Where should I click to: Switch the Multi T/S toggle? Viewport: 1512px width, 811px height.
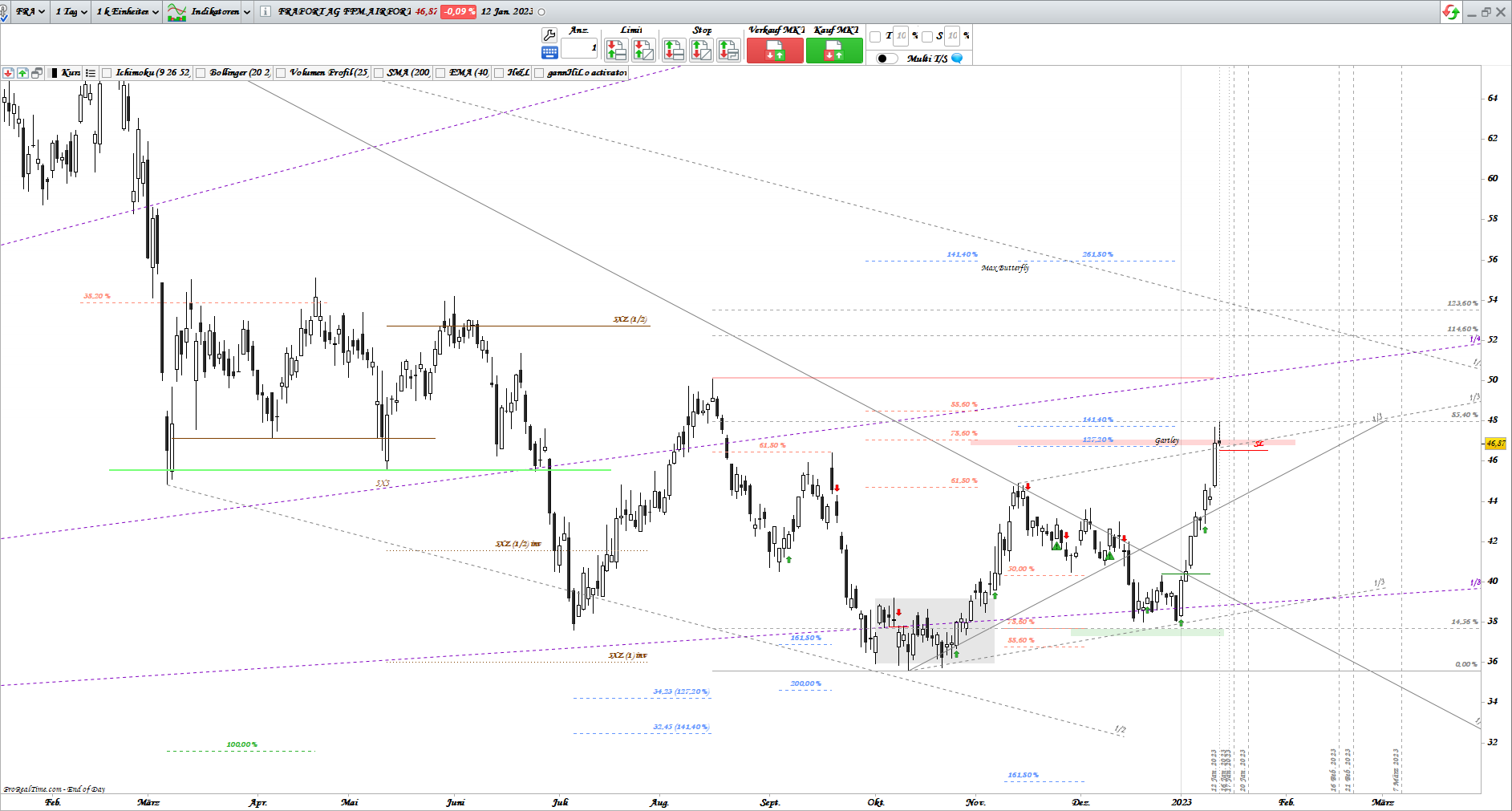[x=886, y=59]
